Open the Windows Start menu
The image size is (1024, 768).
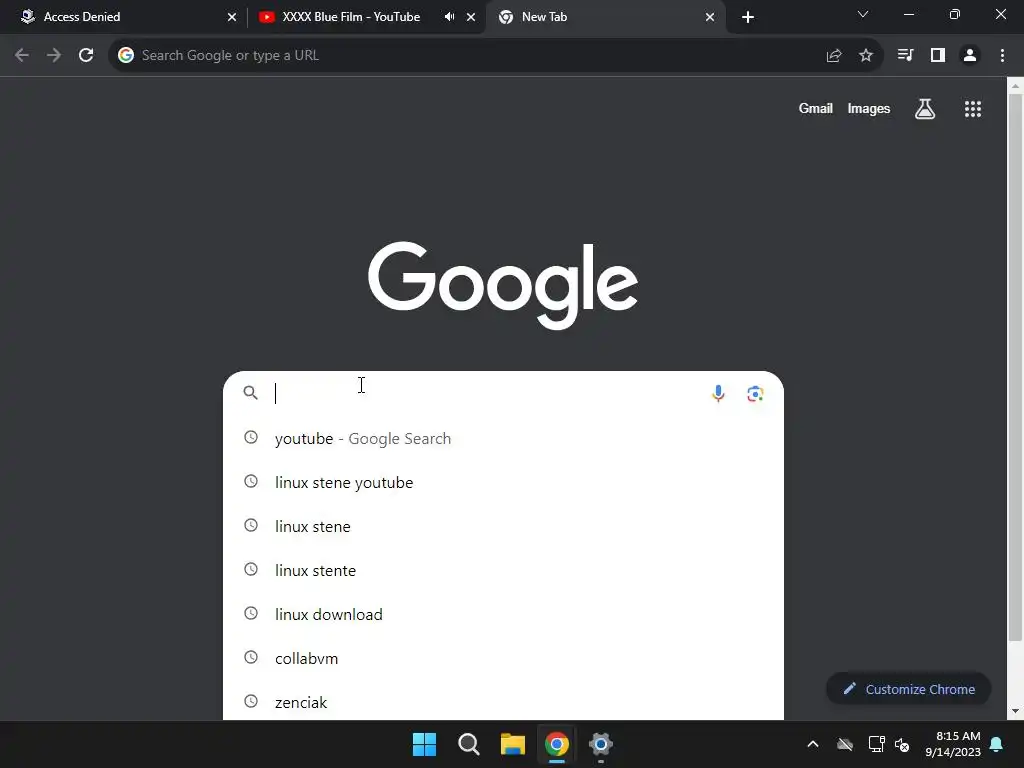pyautogui.click(x=424, y=744)
